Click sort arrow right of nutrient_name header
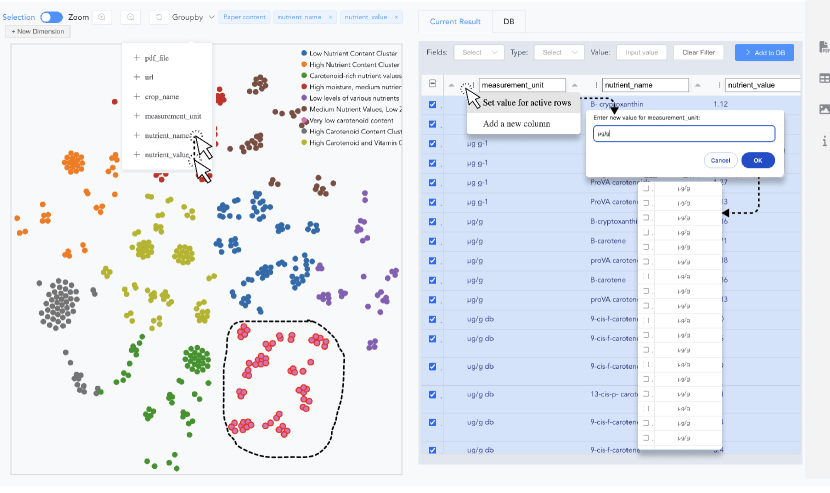 (698, 85)
